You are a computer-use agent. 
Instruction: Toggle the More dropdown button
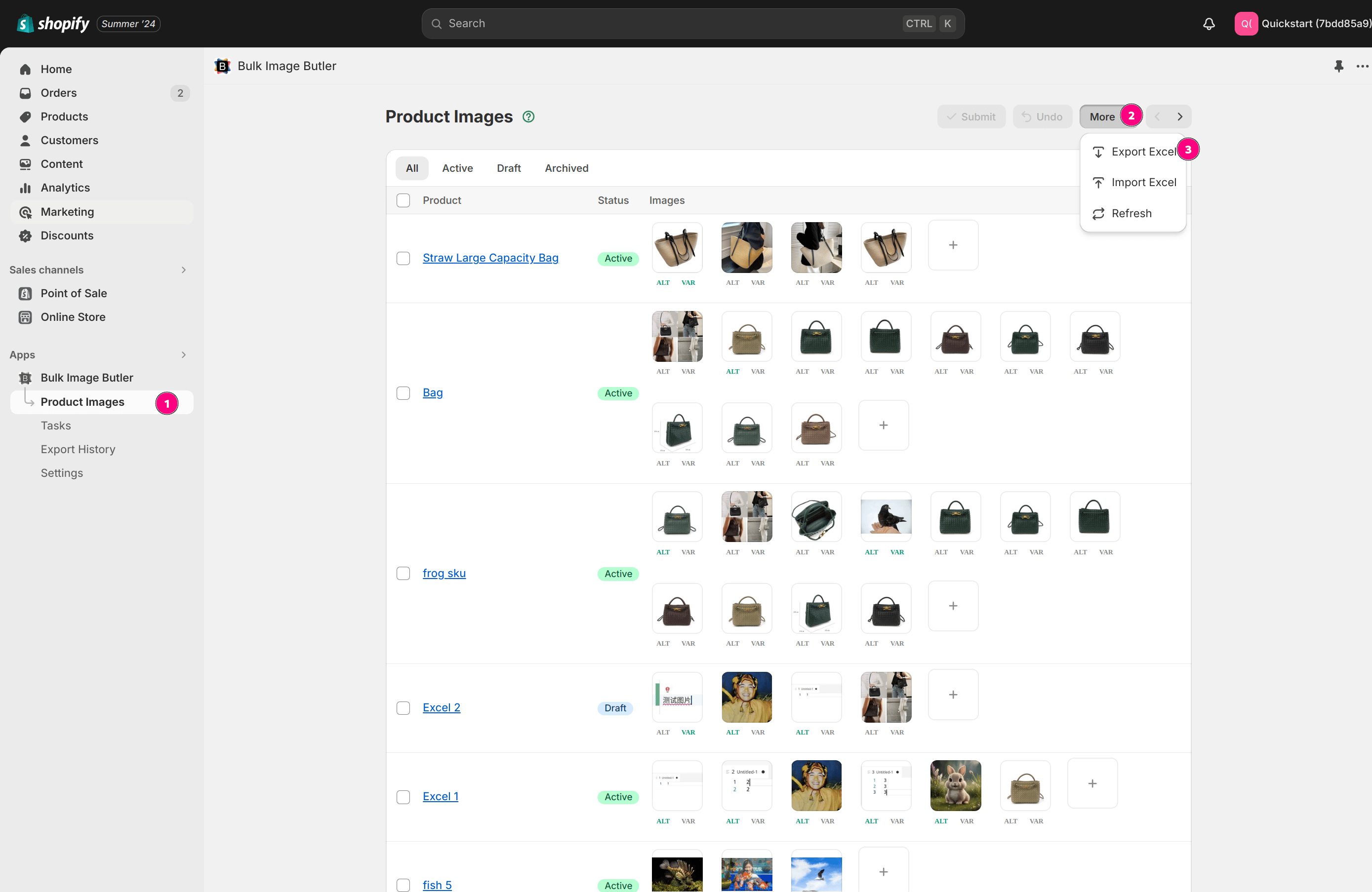1102,117
